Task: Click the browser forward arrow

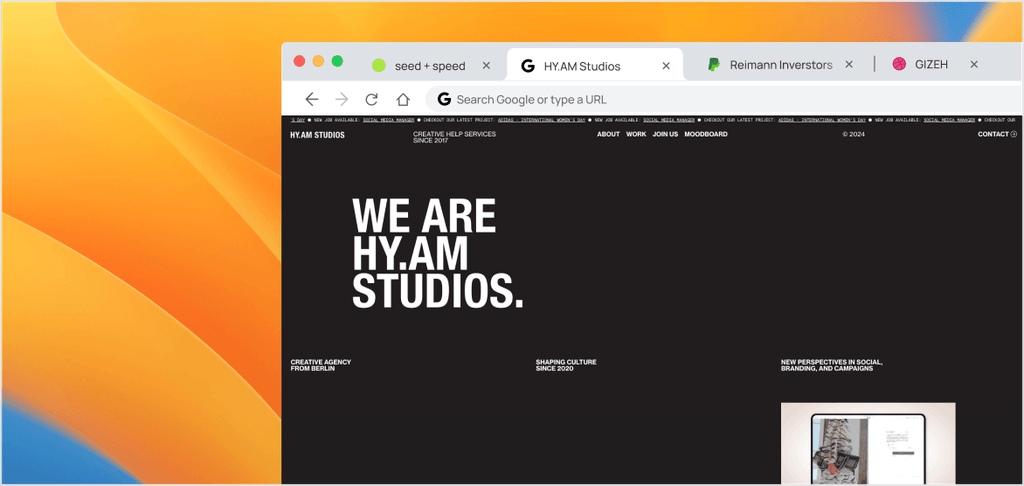Action: (x=342, y=99)
